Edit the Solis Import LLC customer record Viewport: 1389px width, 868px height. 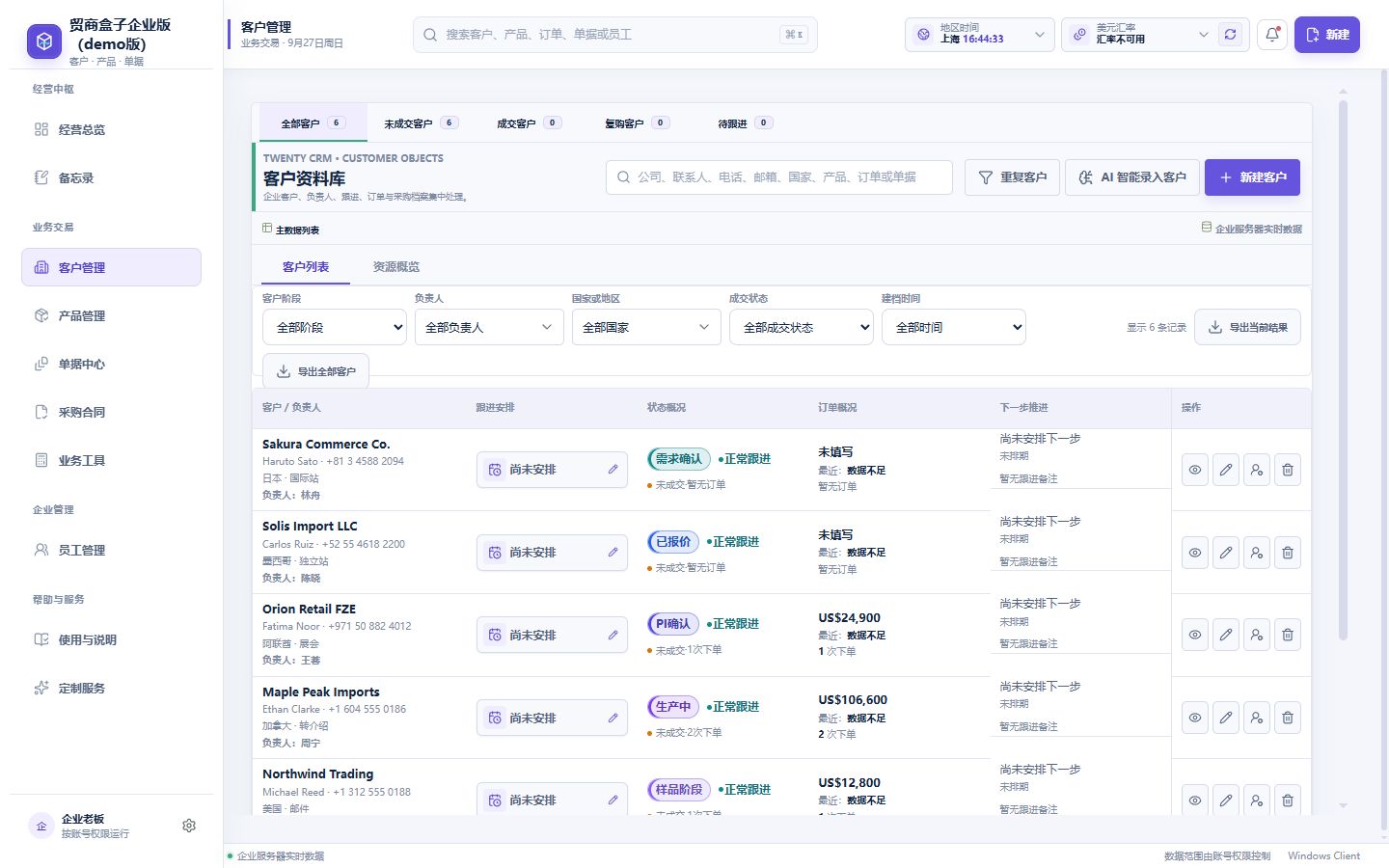click(x=1226, y=553)
